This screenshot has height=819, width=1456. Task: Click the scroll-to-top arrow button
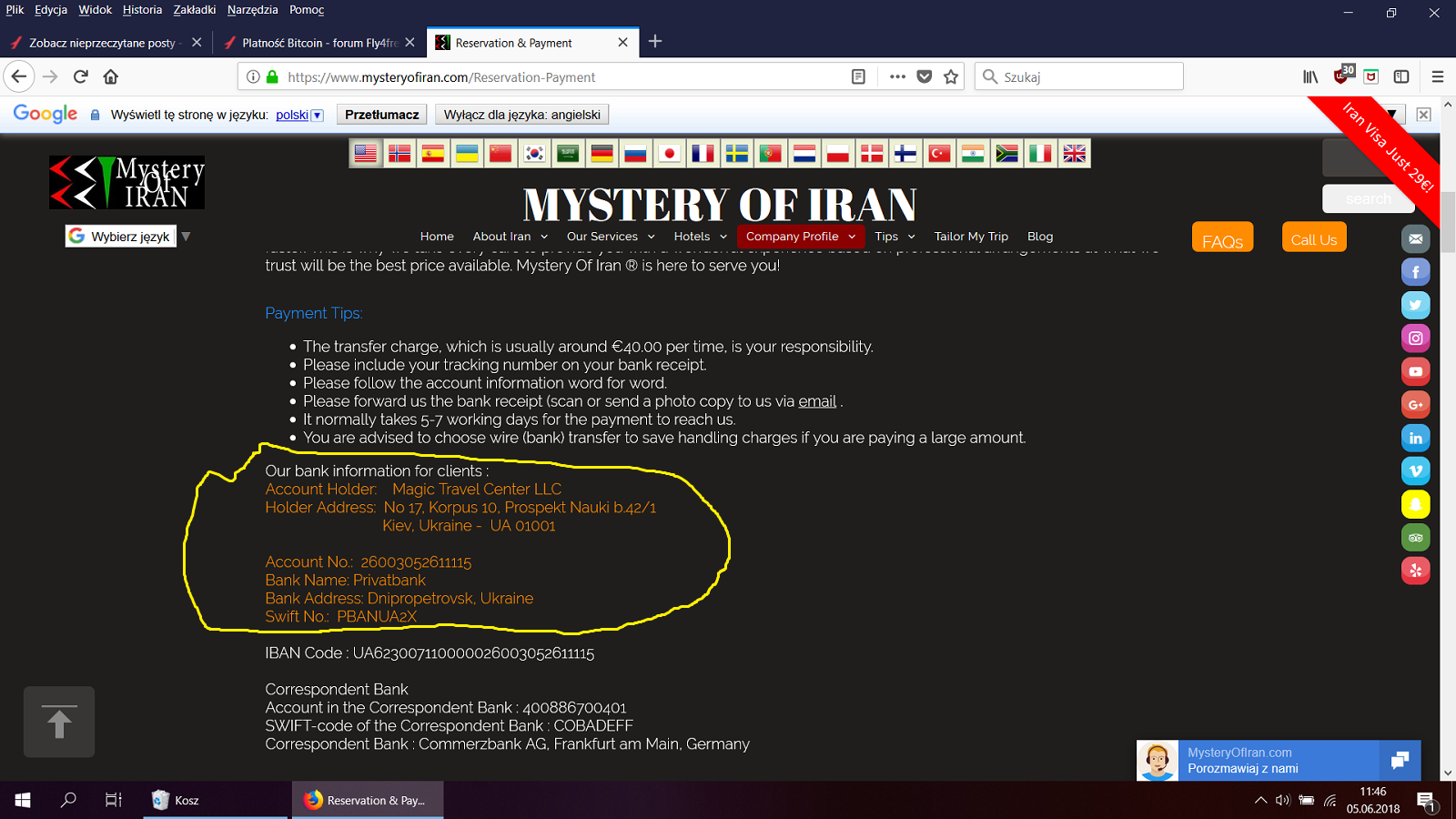[59, 723]
